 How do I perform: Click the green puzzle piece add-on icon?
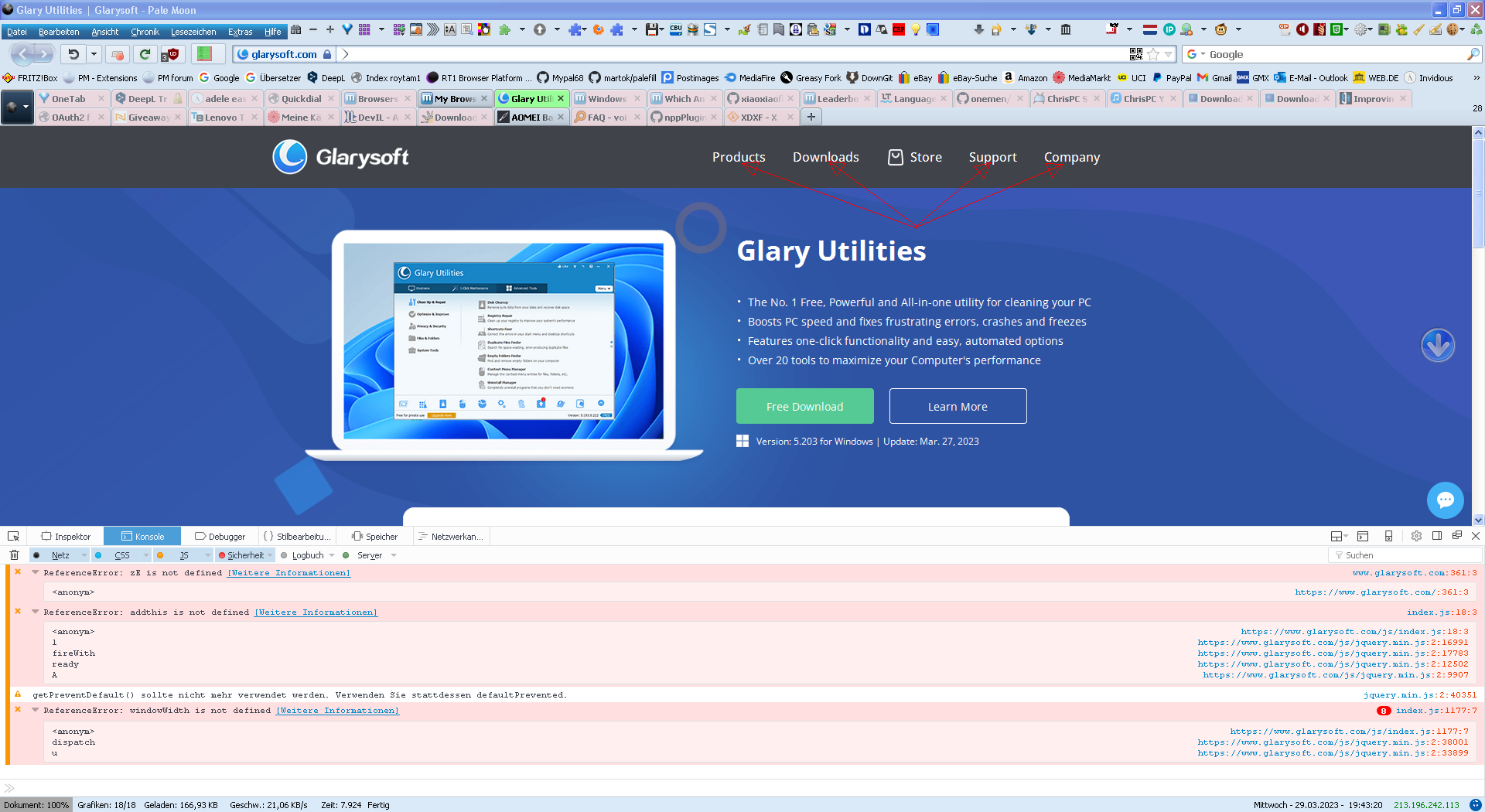[x=505, y=29]
